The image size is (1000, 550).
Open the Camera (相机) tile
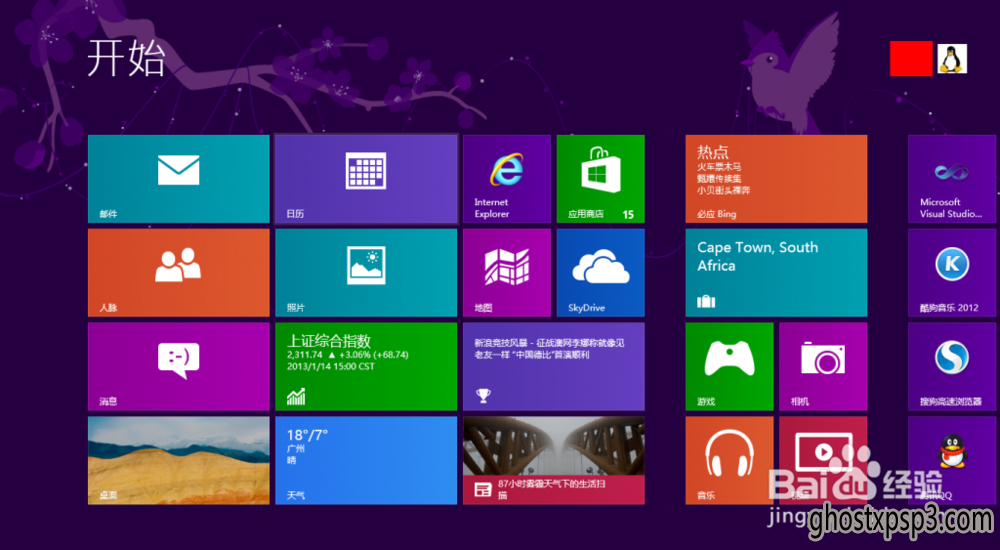tap(823, 366)
